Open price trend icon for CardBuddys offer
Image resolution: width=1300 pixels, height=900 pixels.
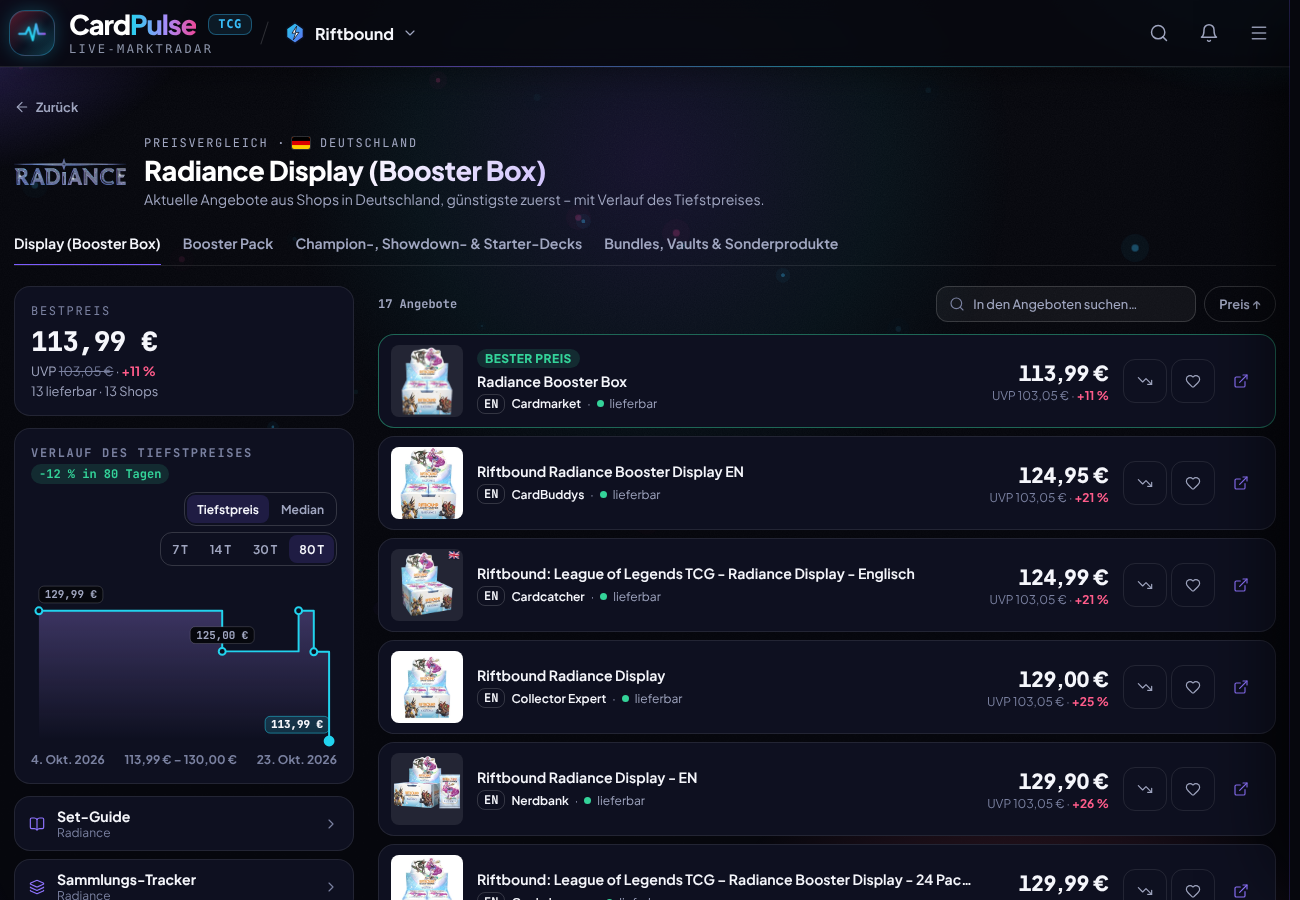pyautogui.click(x=1145, y=483)
